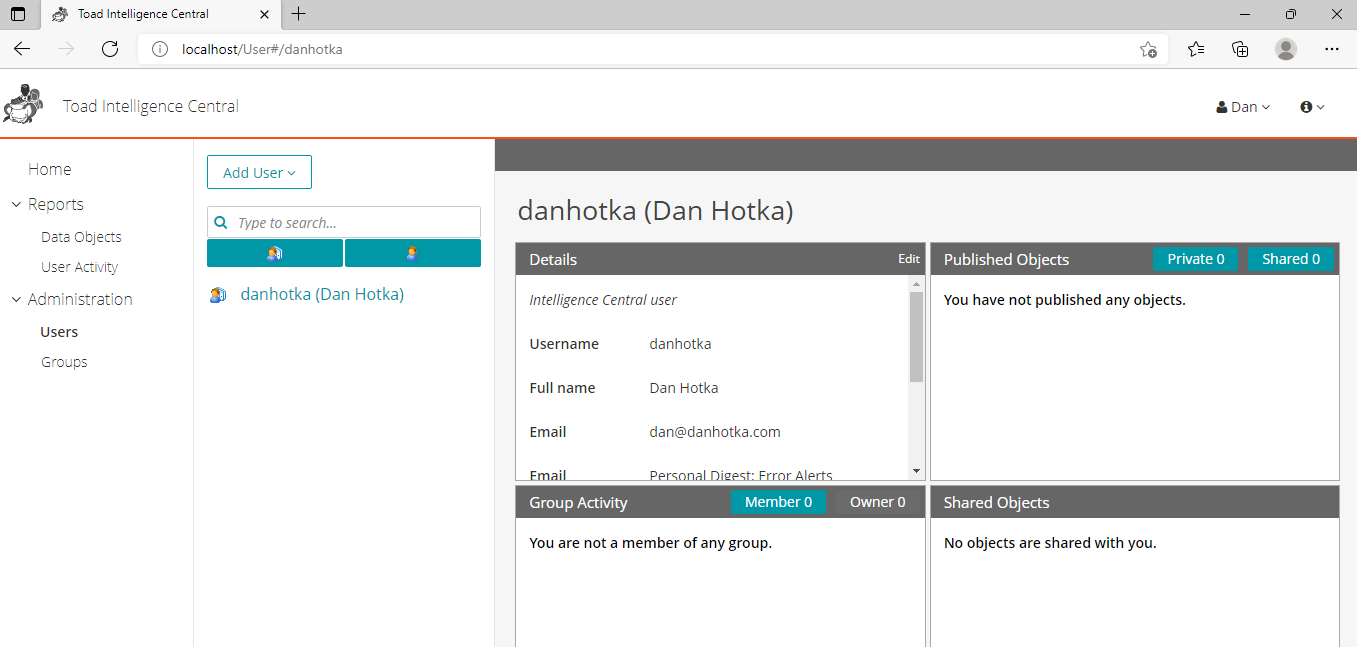Click the tab actions icon at top-left
The width and height of the screenshot is (1357, 647).
[x=18, y=14]
